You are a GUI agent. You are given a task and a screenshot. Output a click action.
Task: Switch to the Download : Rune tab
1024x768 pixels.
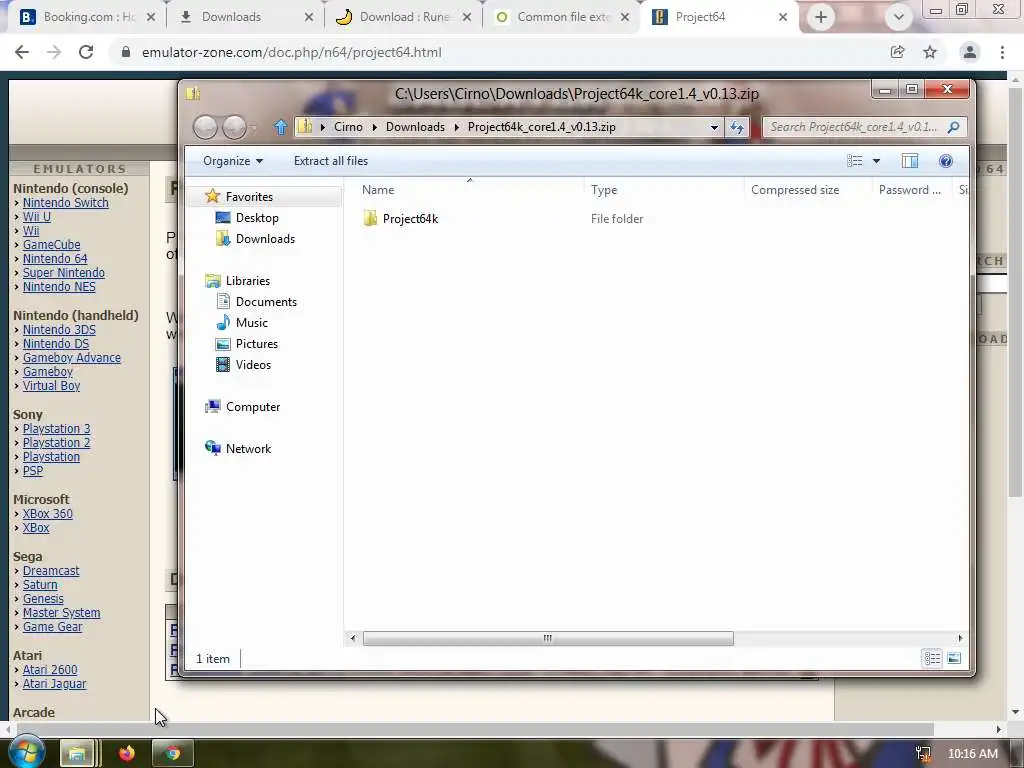click(x=404, y=17)
